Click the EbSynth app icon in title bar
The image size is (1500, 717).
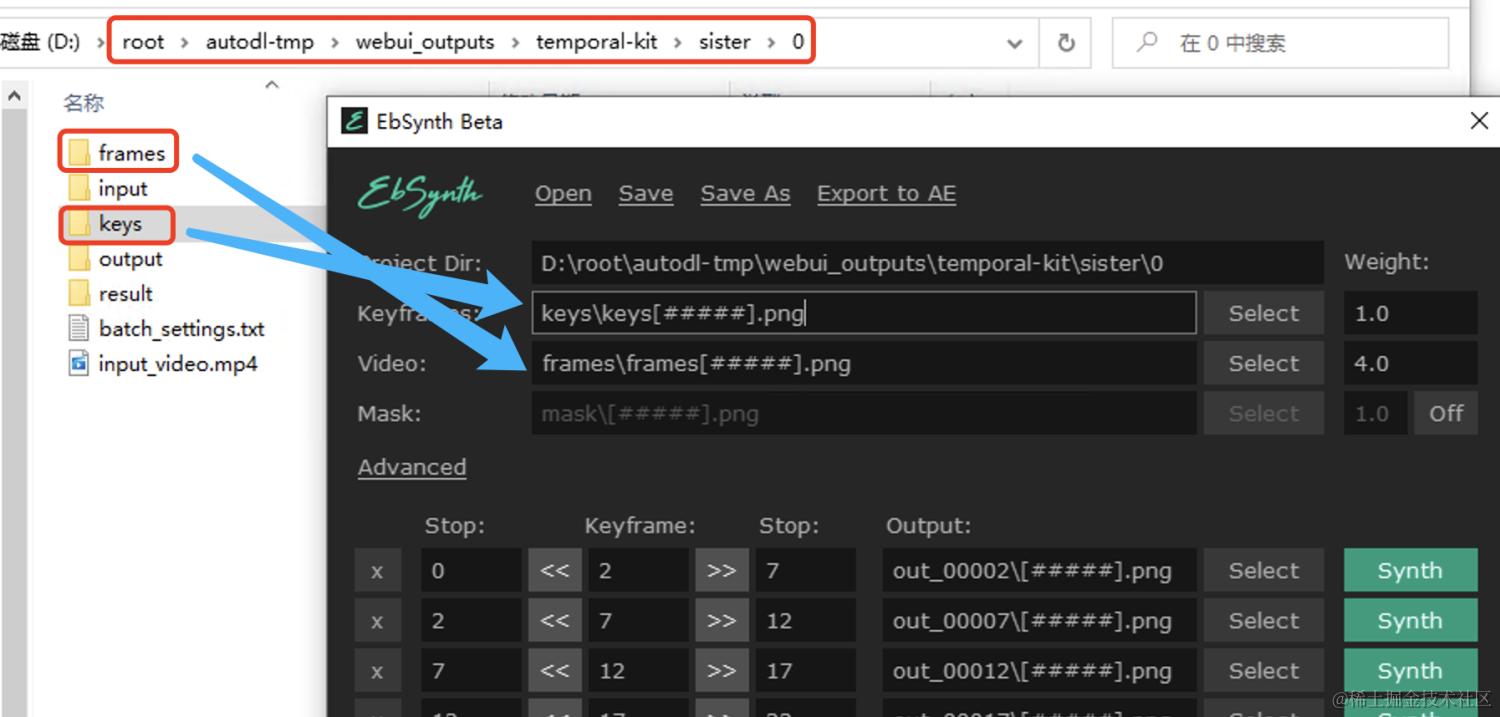point(354,121)
